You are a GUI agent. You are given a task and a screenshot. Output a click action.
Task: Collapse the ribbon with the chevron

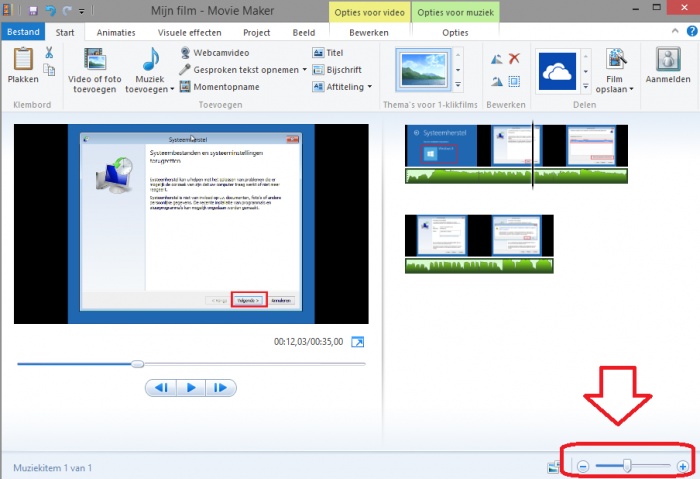(x=675, y=31)
